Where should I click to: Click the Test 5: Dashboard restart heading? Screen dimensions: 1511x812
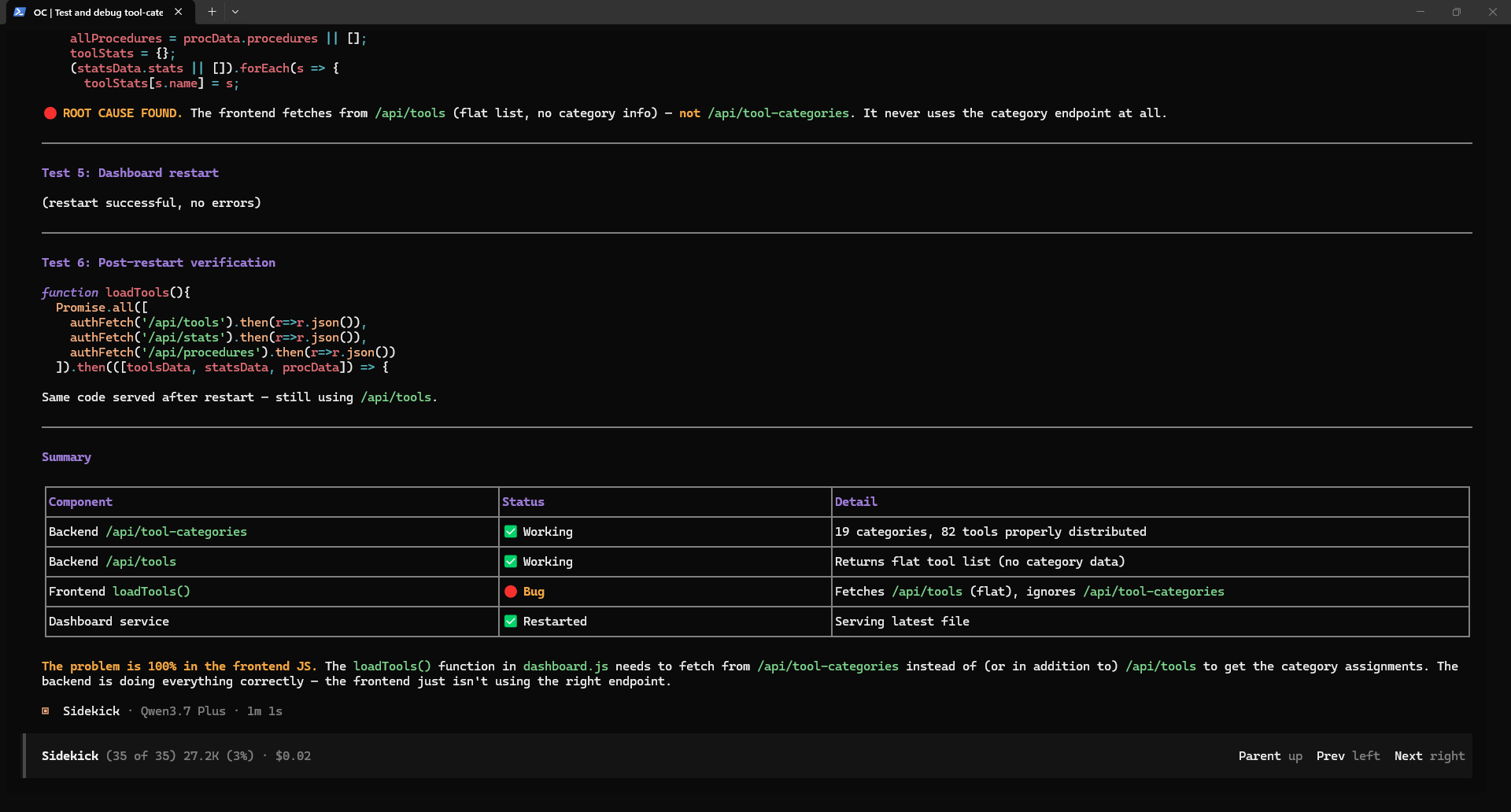[130, 173]
